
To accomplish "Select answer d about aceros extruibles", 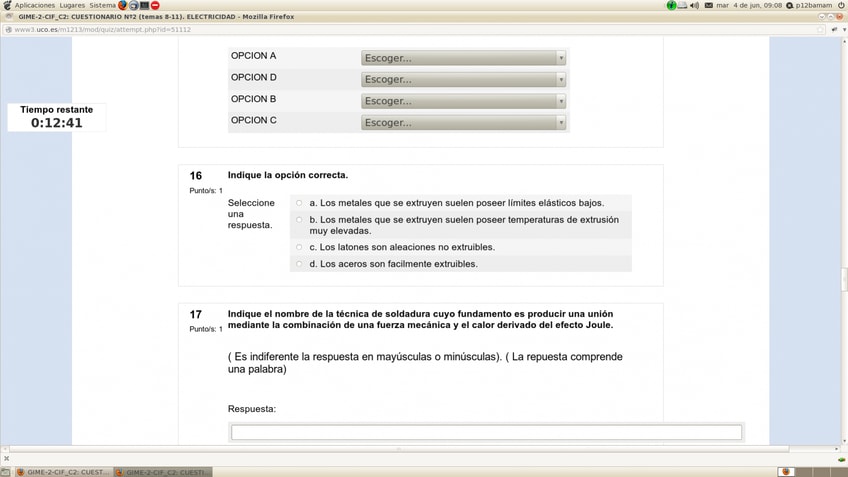I will click(x=299, y=264).
